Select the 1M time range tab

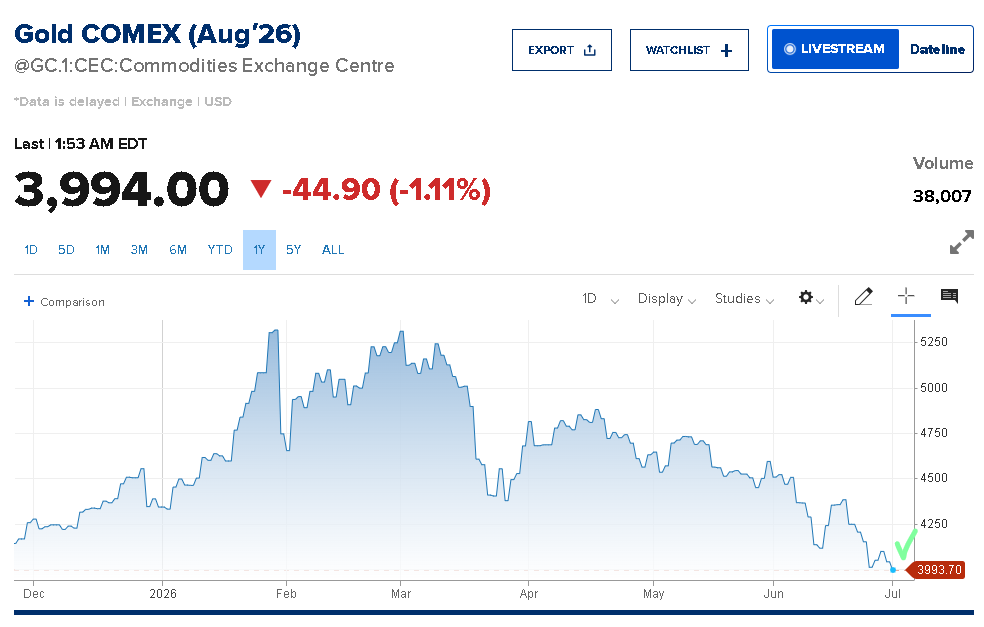[x=102, y=250]
